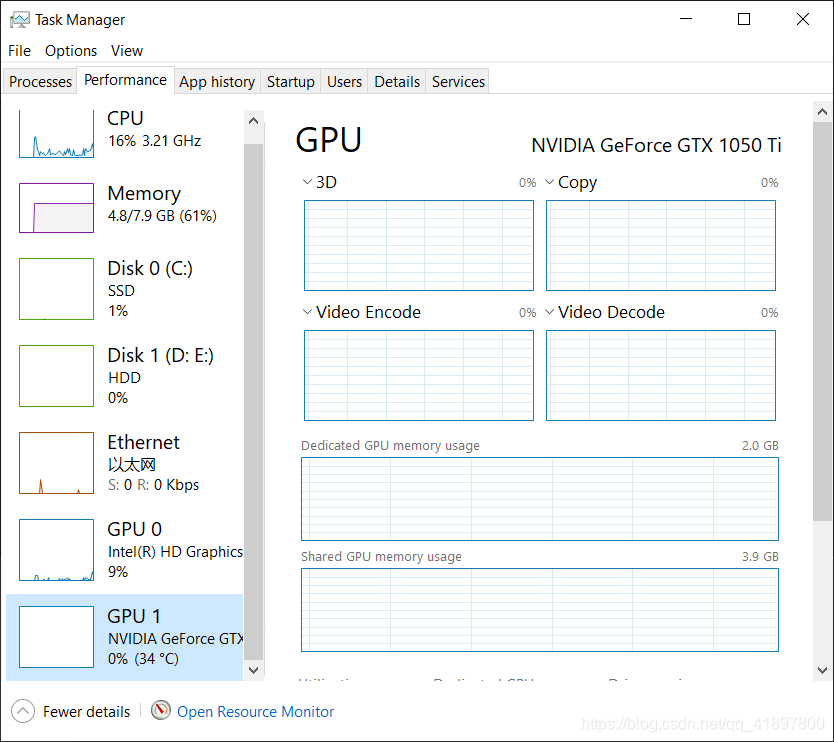This screenshot has width=834, height=742.
Task: Click the Shared GPU memory usage graph
Action: coord(540,610)
